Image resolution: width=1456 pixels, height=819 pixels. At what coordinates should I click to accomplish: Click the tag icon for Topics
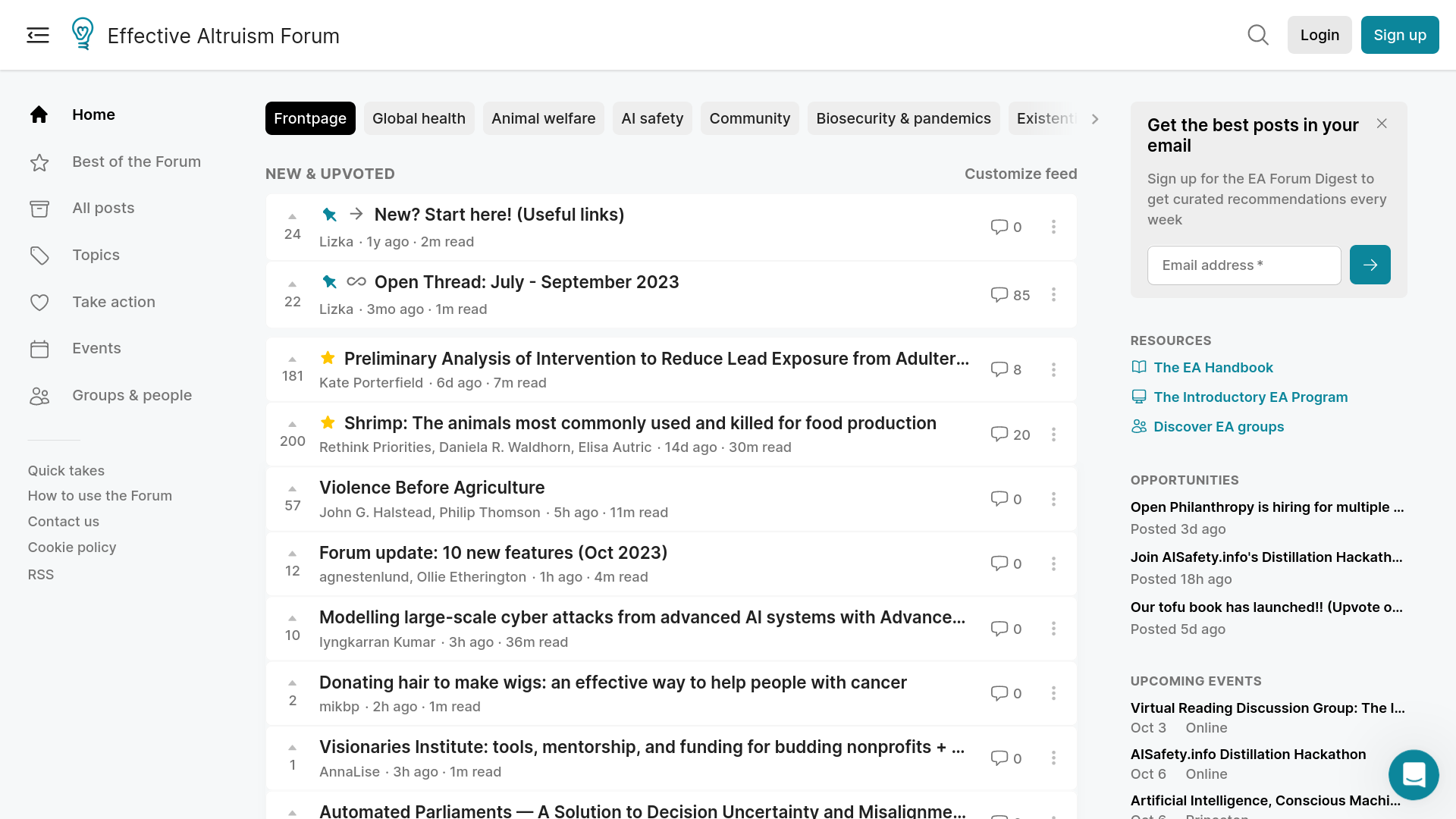(x=39, y=256)
